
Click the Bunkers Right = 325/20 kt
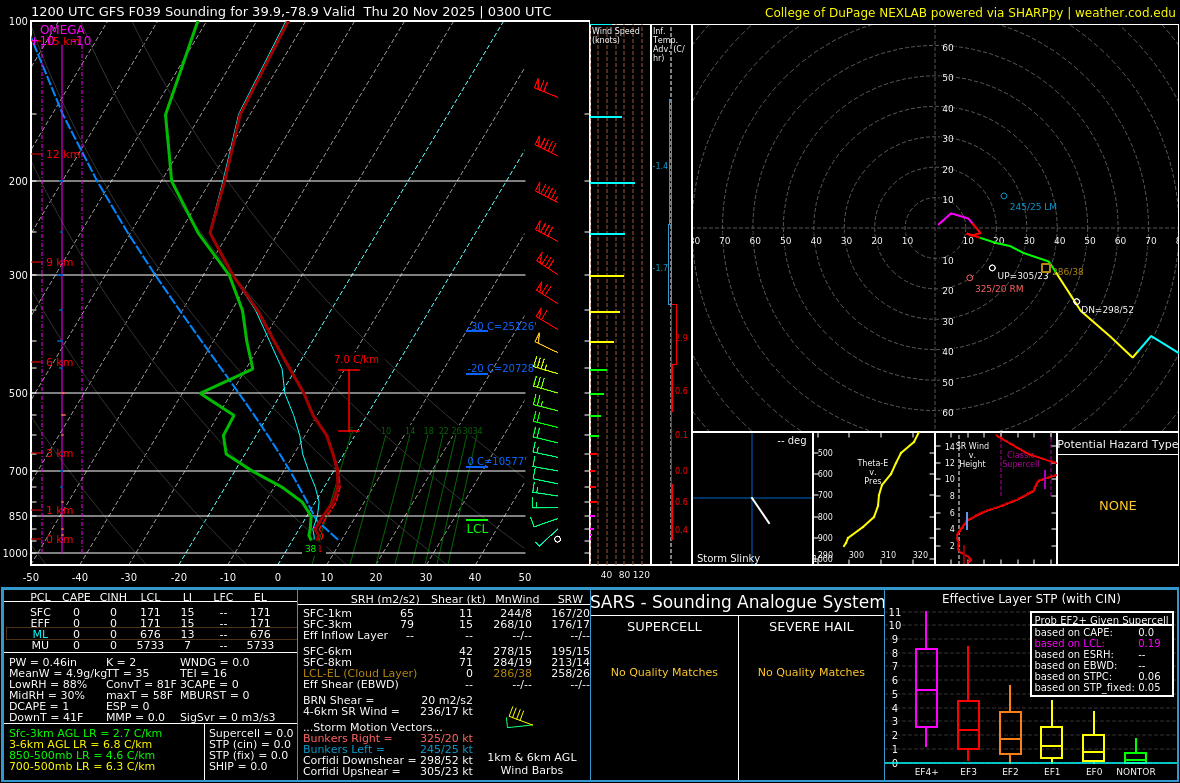(x=388, y=739)
